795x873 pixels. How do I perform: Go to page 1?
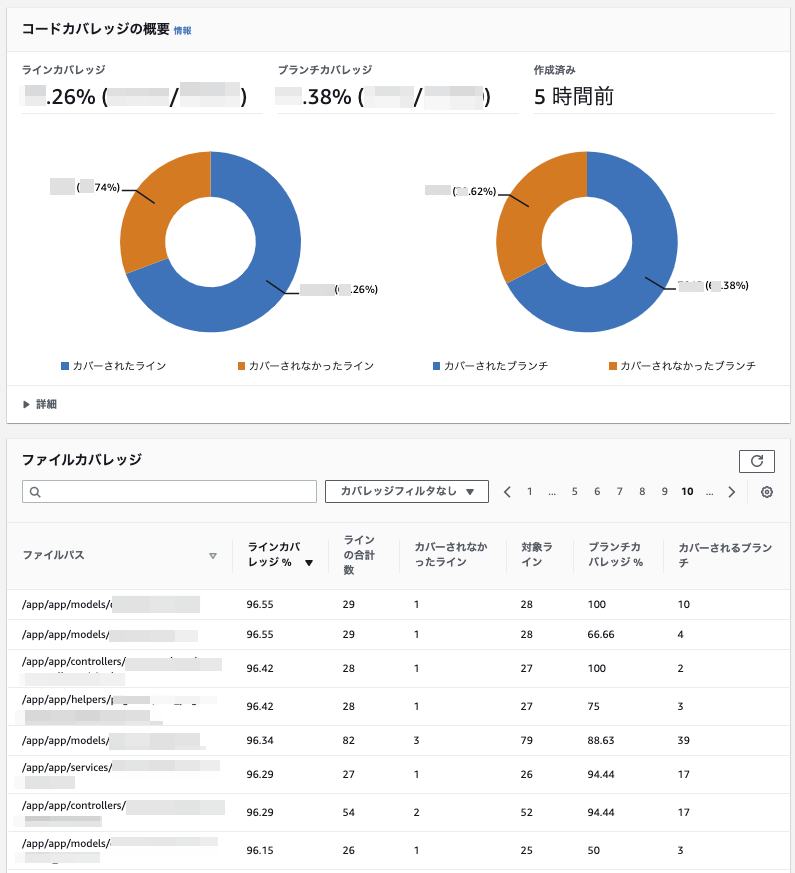(x=529, y=492)
